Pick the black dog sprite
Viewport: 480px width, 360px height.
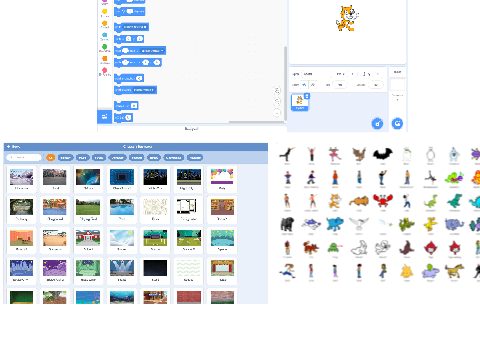(287, 224)
